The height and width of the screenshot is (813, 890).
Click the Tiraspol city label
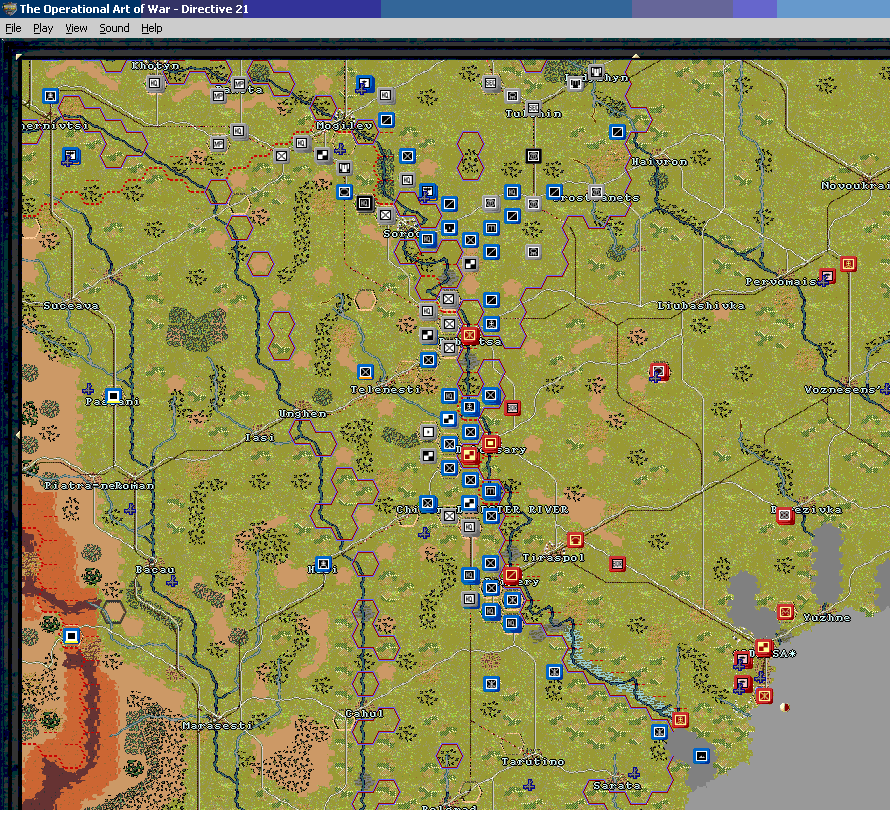click(553, 558)
